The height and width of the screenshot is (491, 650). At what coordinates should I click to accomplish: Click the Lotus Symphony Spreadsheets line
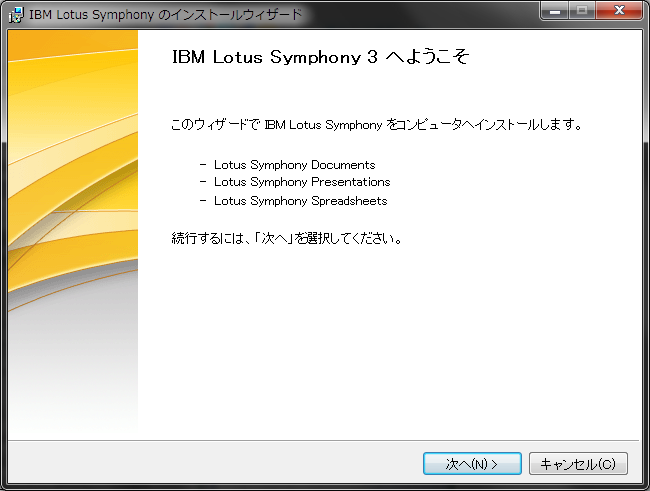(x=301, y=201)
